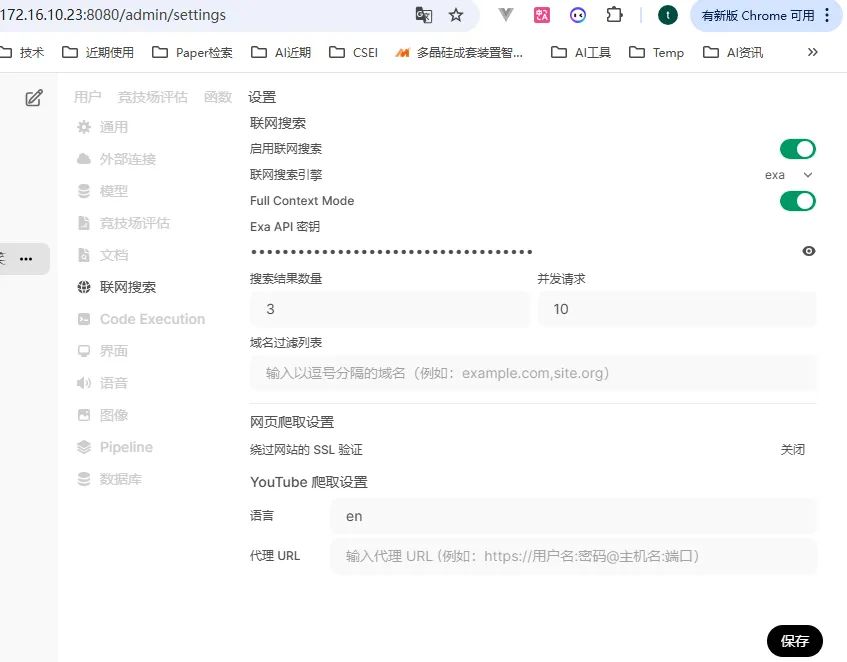Toggle 绕过网站的 SSL 验证 关闭 button
The height and width of the screenshot is (662, 847).
pos(792,450)
